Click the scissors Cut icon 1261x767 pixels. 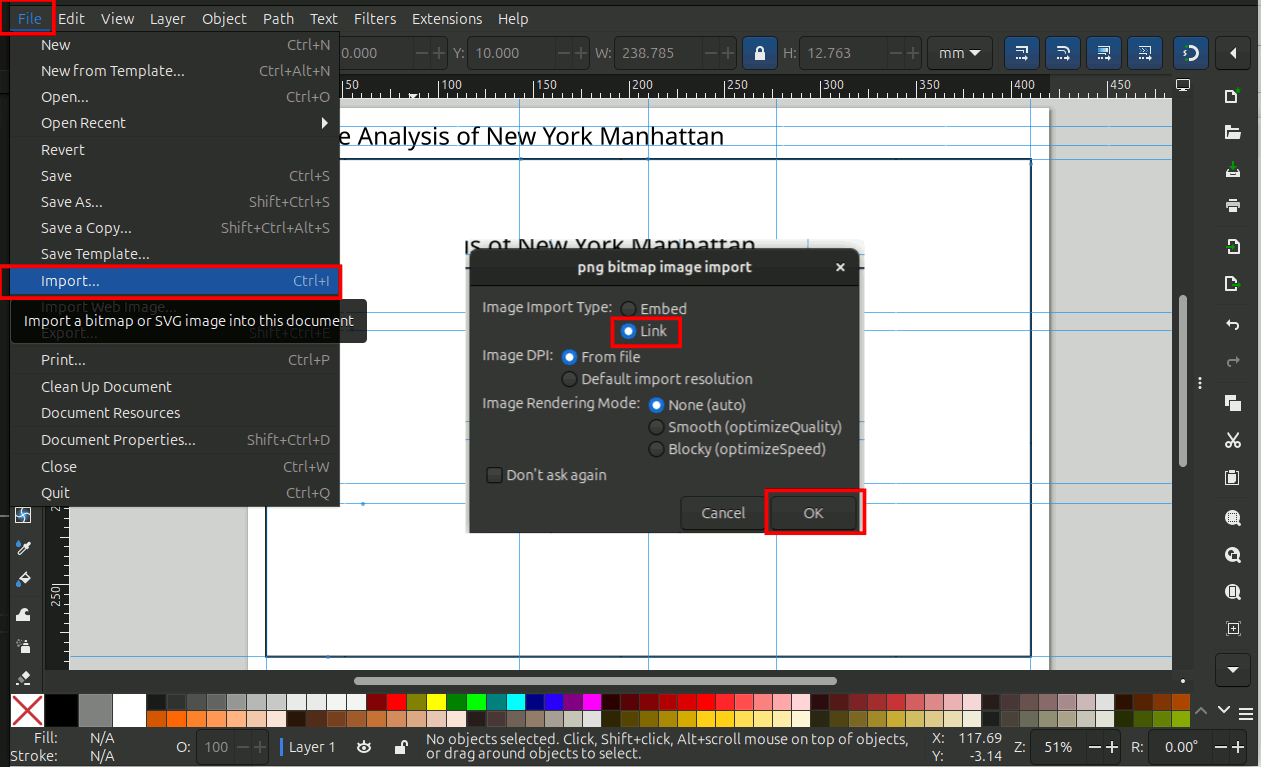pos(1233,440)
